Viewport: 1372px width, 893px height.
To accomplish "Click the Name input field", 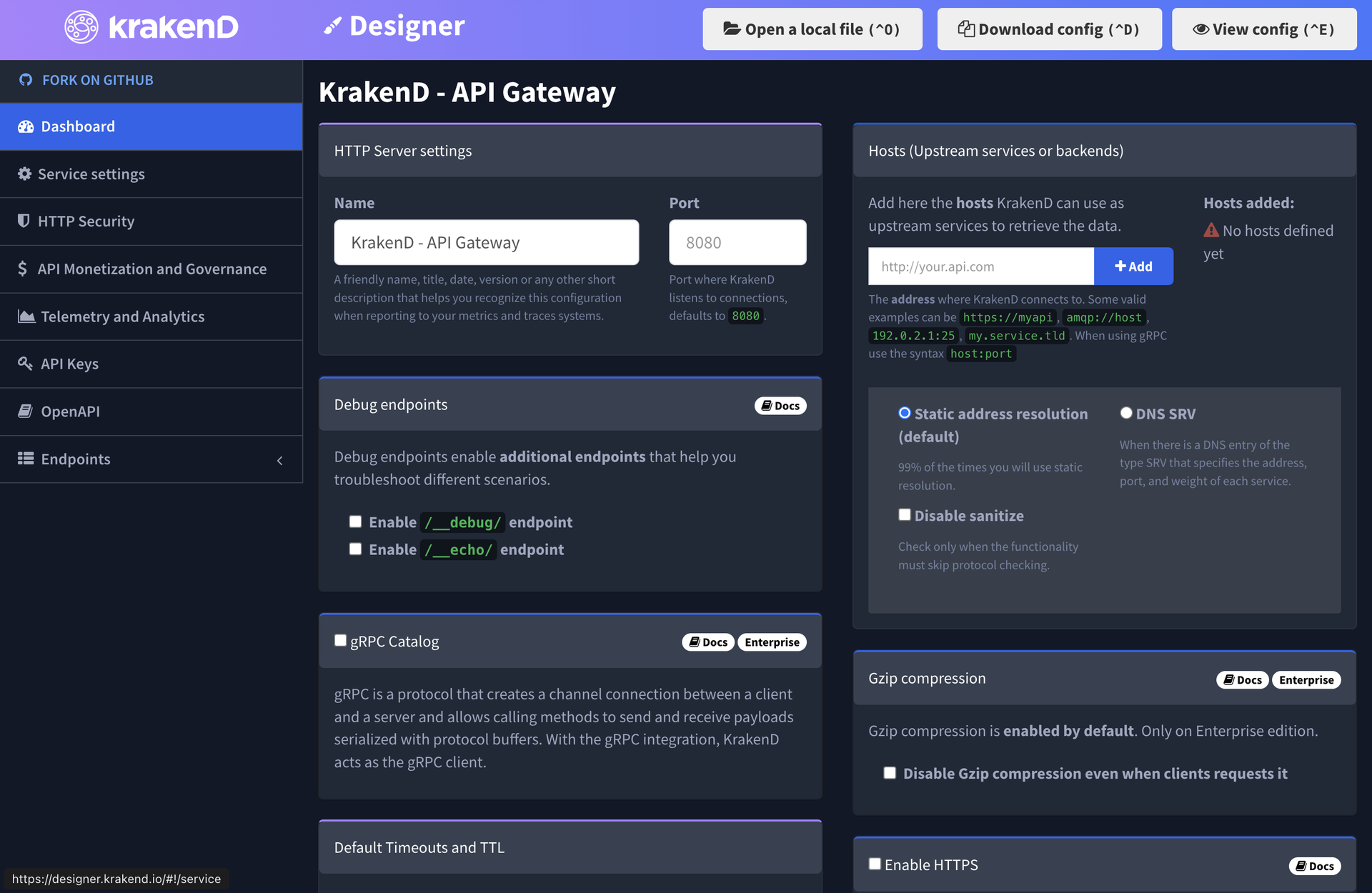I will (x=487, y=242).
